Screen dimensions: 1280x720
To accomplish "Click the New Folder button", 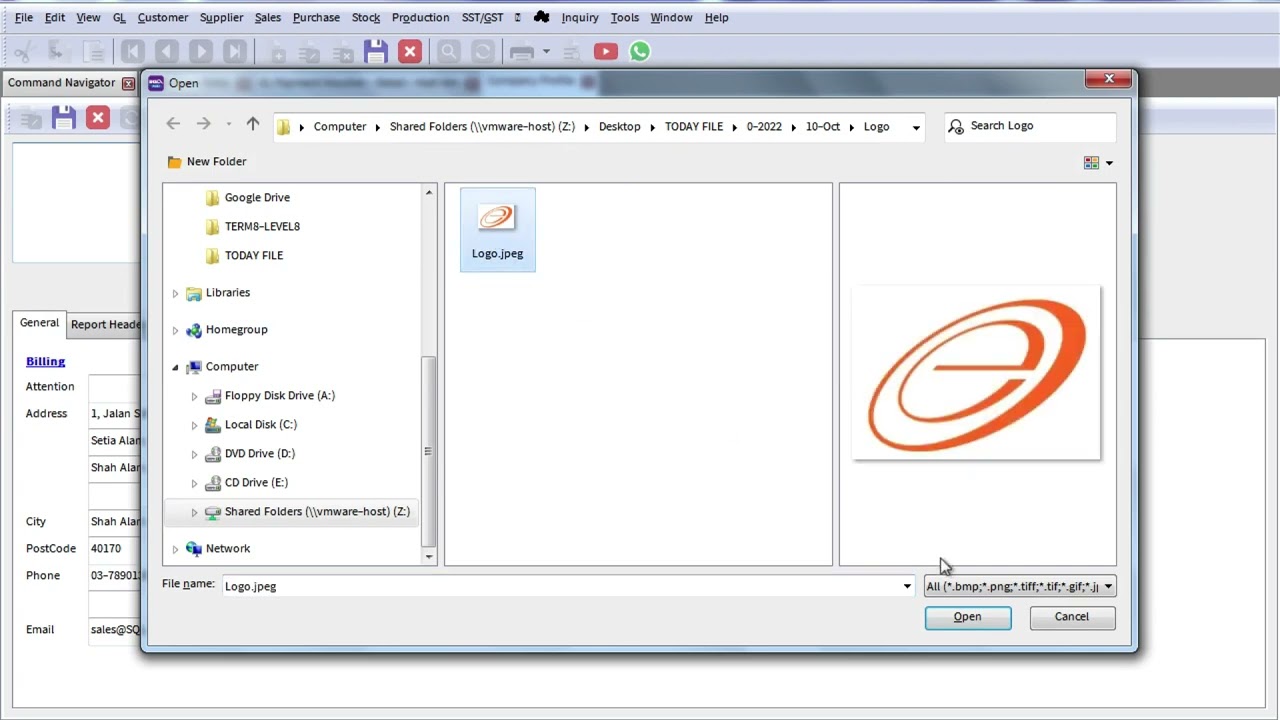I will click(206, 161).
